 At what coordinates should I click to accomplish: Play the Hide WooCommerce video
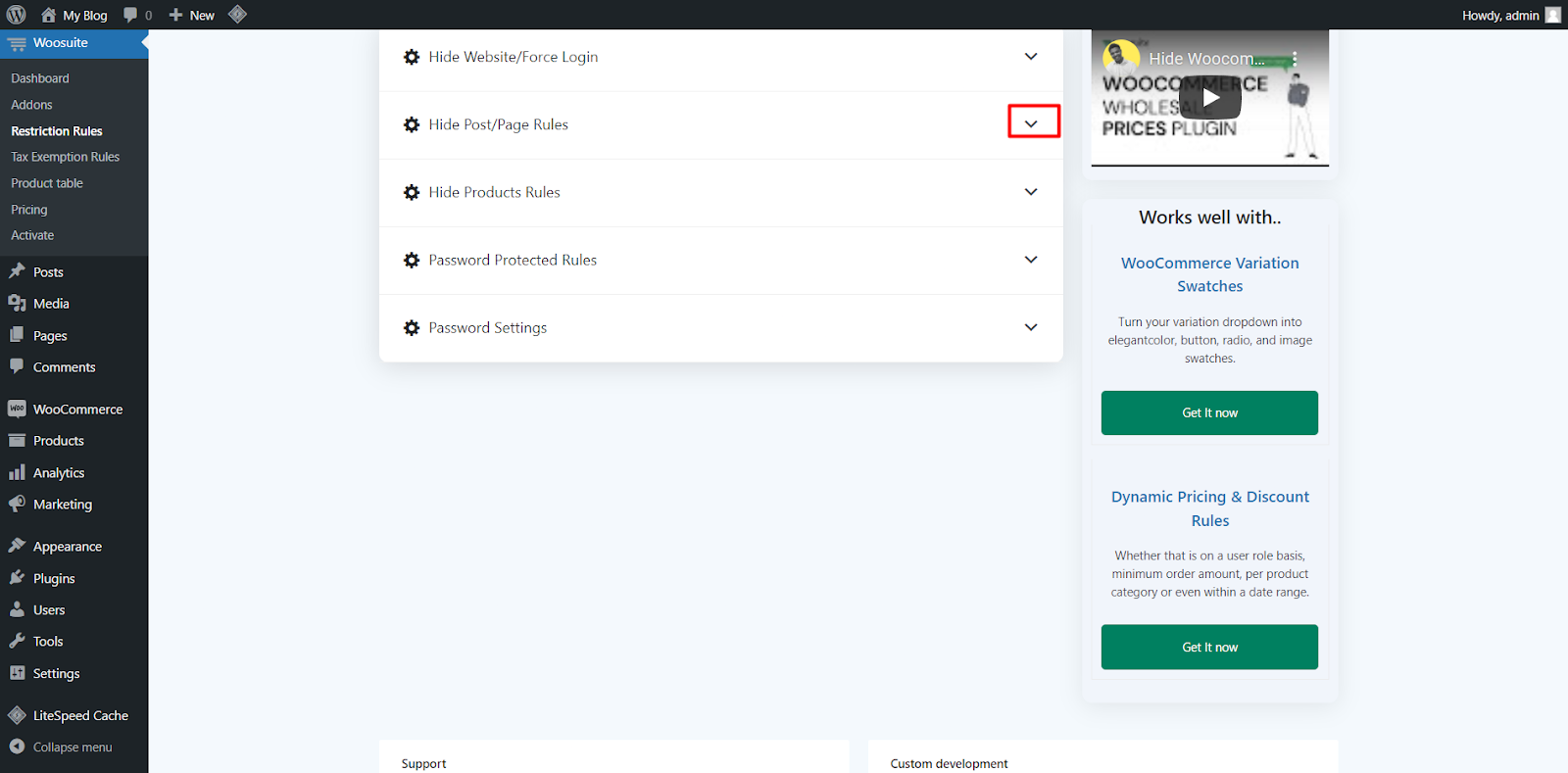(x=1210, y=97)
